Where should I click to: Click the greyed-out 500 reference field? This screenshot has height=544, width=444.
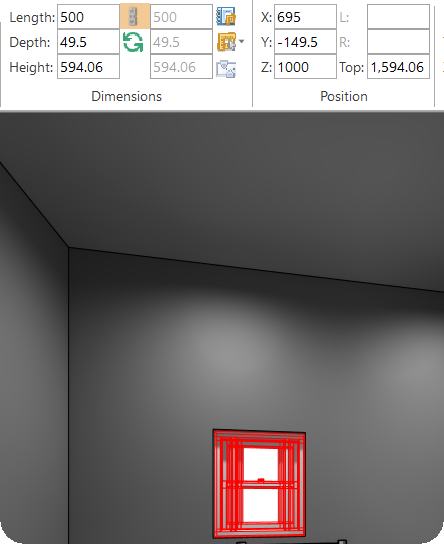[181, 17]
